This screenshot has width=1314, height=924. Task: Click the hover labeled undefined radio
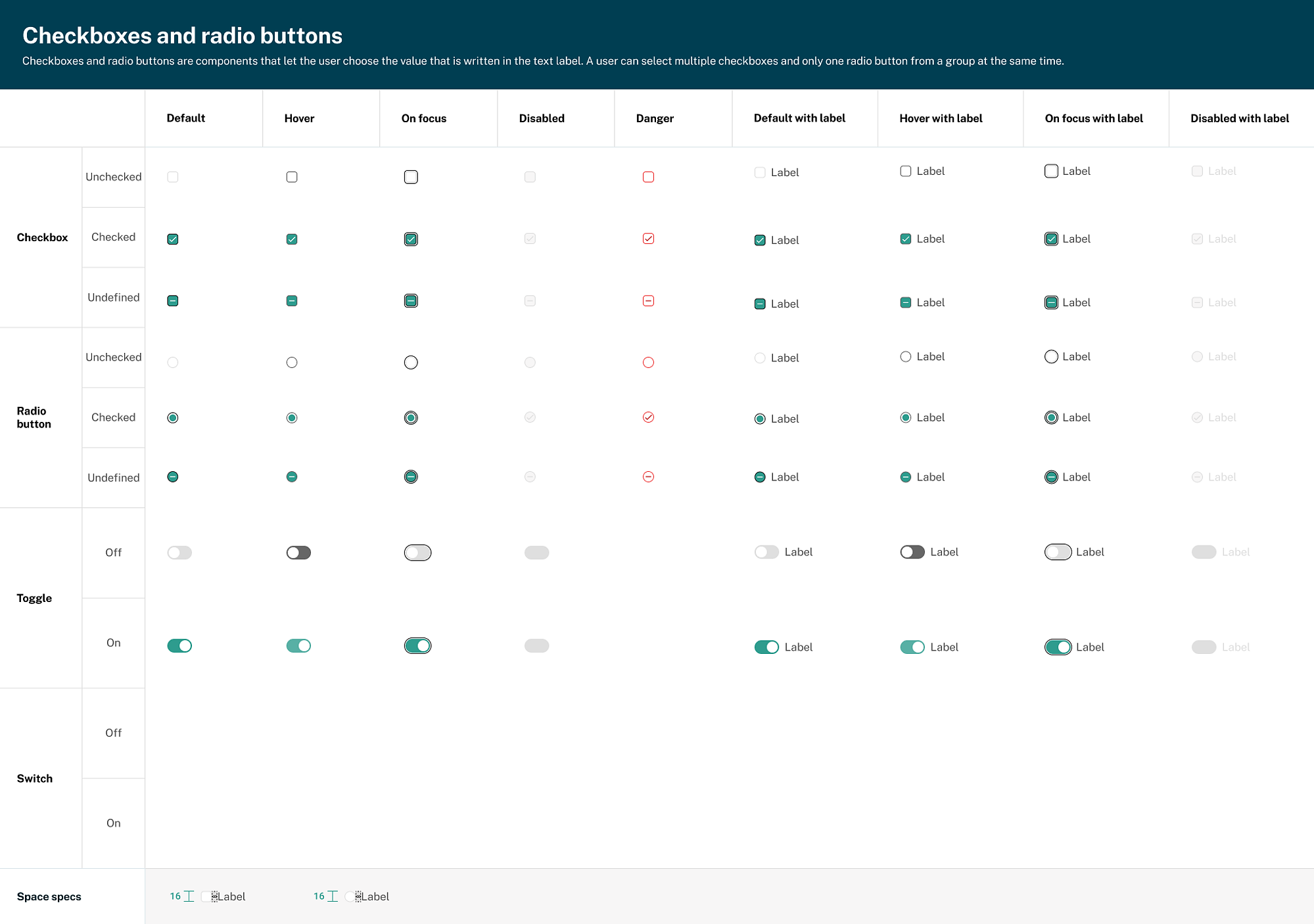coord(906,478)
